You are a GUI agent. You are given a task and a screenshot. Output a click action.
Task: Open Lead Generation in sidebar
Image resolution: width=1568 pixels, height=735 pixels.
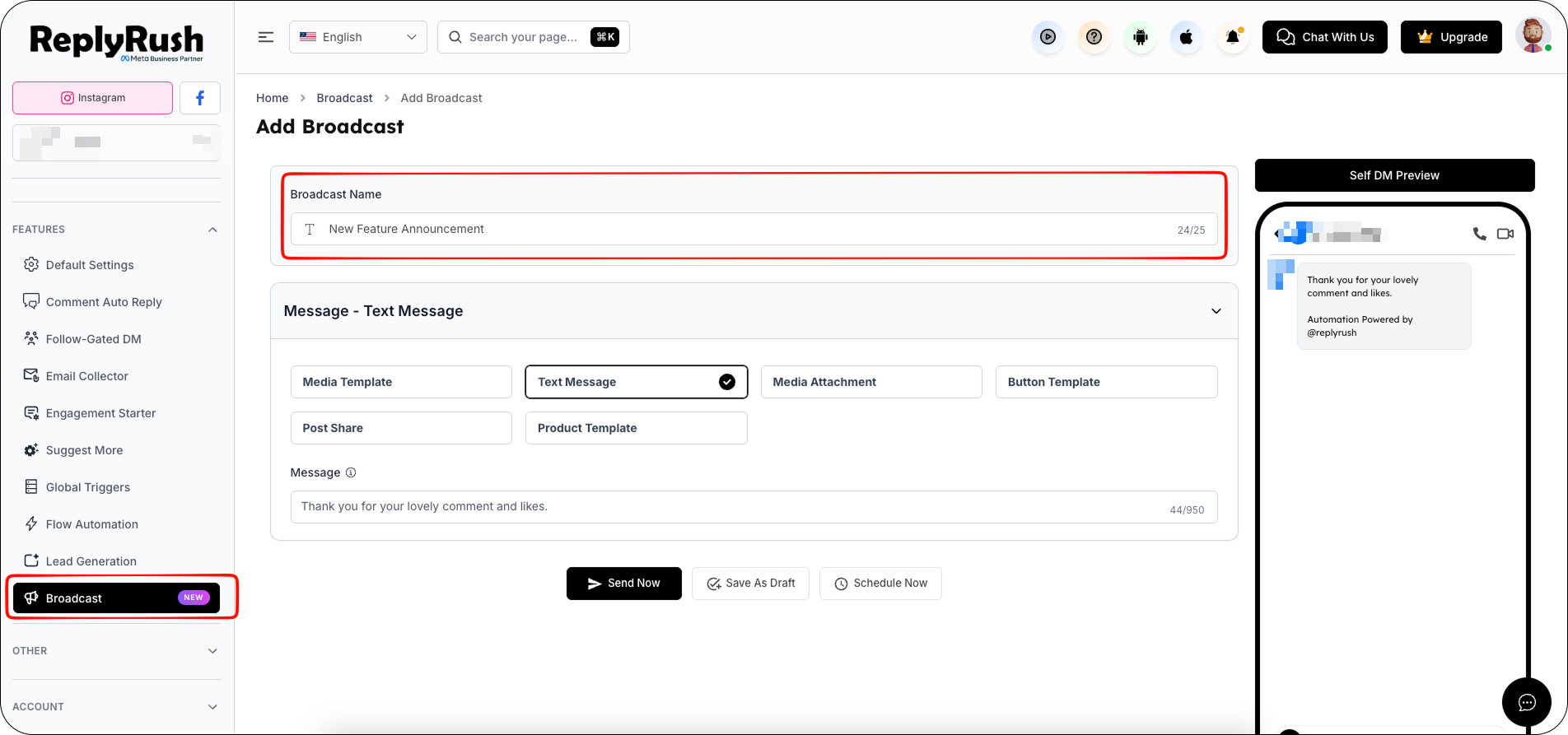coord(91,561)
